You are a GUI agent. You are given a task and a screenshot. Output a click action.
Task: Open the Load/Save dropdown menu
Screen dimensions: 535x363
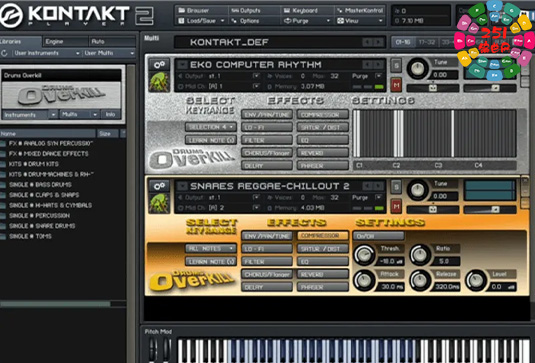tap(201, 21)
